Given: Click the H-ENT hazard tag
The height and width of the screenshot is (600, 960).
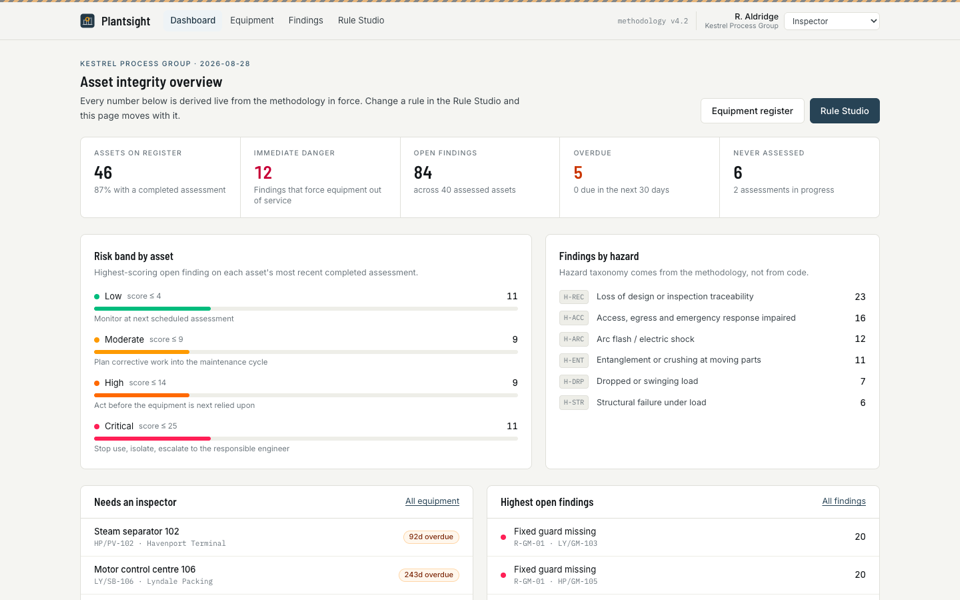Looking at the screenshot, I should coord(574,360).
